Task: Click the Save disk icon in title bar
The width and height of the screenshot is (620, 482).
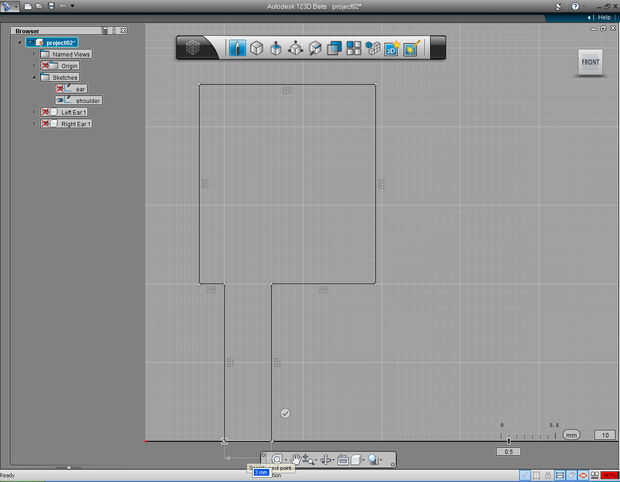Action: point(51,6)
